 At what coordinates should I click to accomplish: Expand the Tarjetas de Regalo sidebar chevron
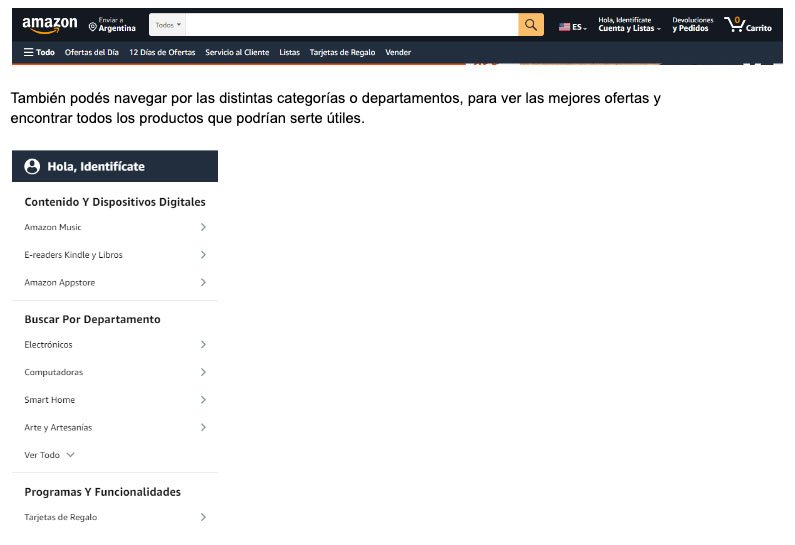tap(203, 517)
